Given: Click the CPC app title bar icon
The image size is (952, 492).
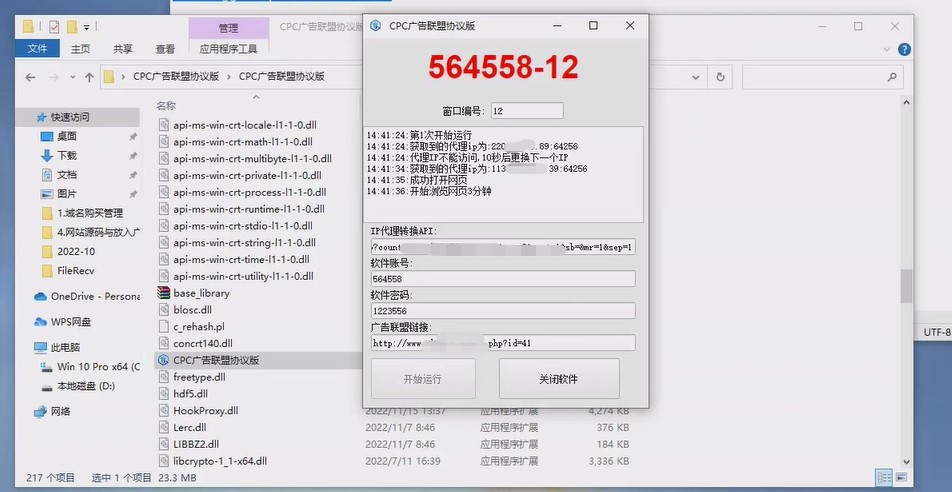Looking at the screenshot, I should (x=376, y=26).
